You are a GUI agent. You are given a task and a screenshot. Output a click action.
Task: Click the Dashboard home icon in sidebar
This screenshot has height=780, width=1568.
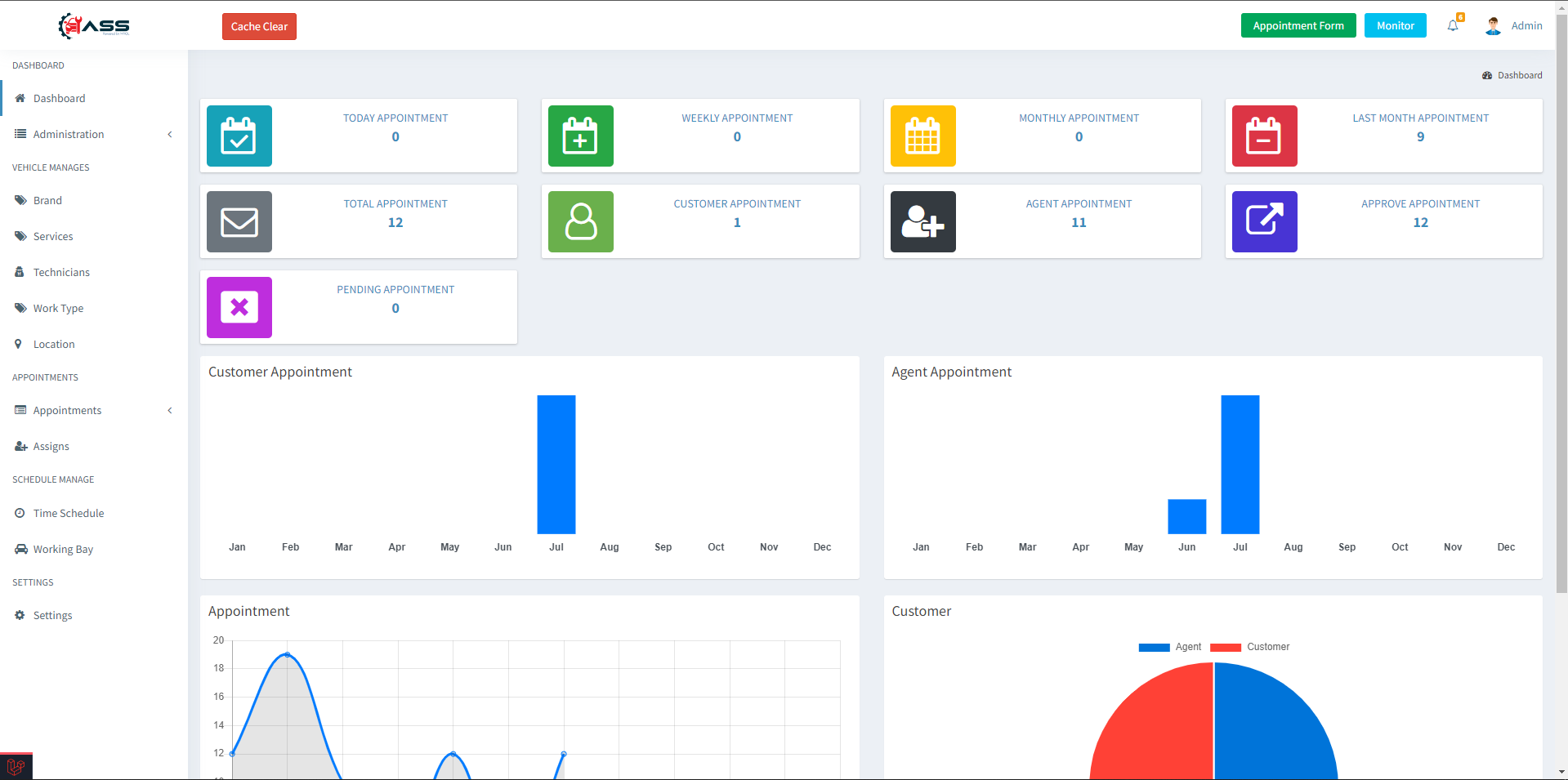coord(20,98)
